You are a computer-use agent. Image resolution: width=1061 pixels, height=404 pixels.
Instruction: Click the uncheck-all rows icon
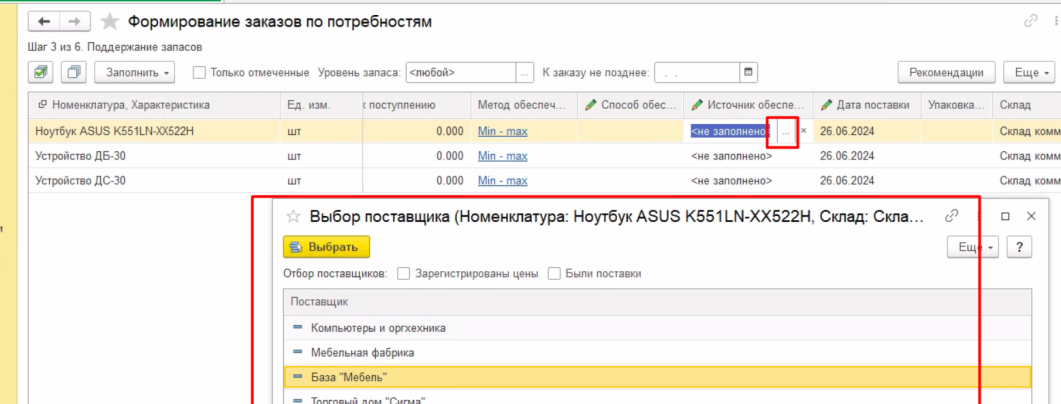click(73, 72)
